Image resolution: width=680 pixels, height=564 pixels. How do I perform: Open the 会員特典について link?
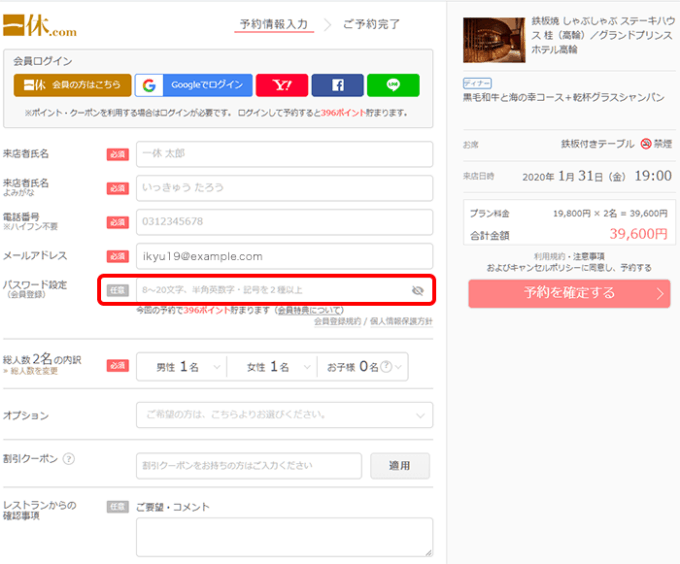pos(309,310)
